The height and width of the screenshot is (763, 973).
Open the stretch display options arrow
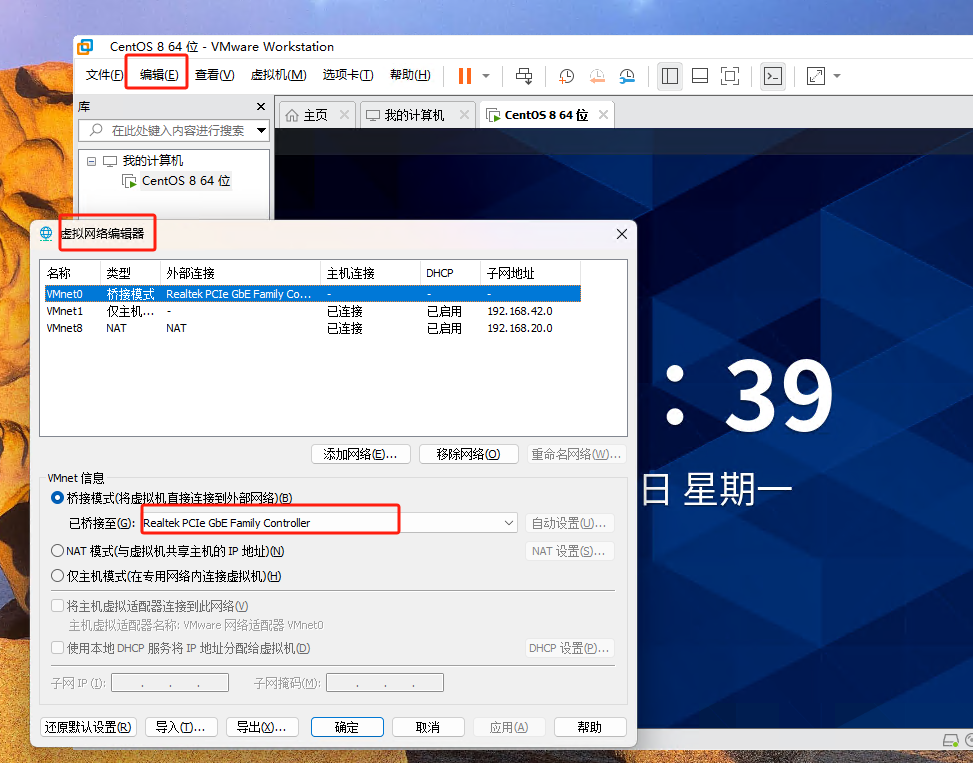tap(836, 76)
